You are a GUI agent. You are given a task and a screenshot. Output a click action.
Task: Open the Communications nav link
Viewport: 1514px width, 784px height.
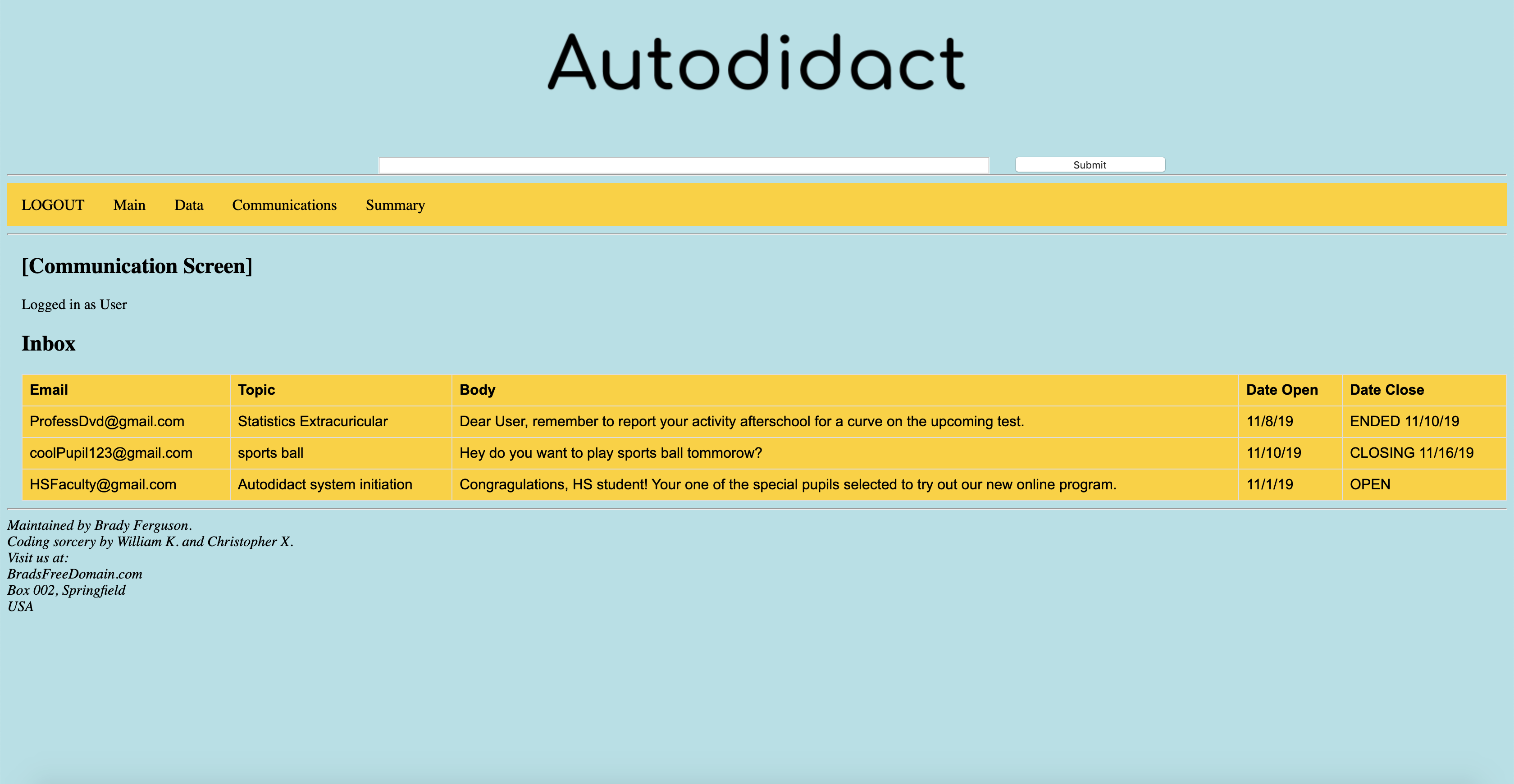(x=284, y=205)
